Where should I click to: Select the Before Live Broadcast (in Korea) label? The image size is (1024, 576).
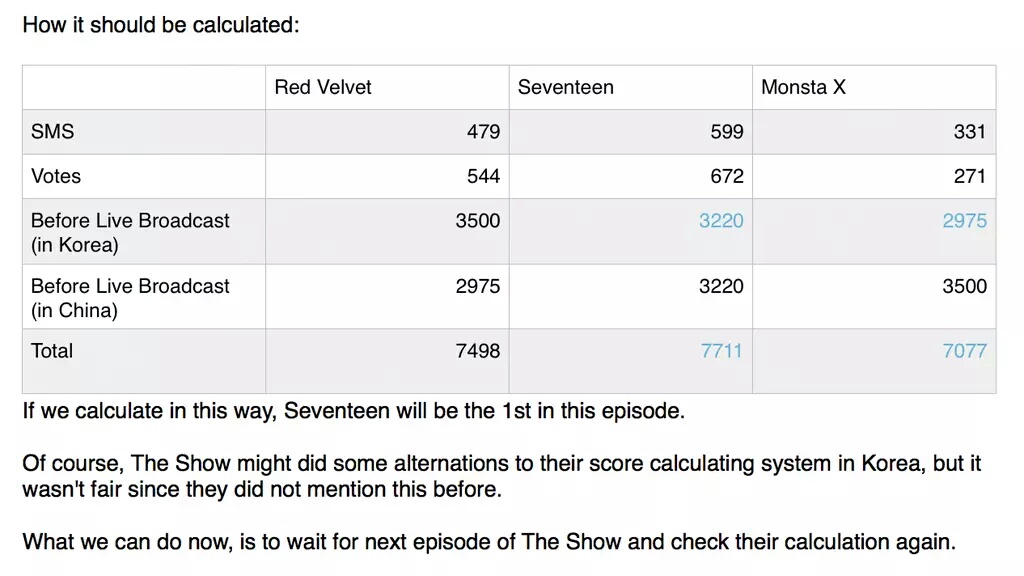pos(130,232)
